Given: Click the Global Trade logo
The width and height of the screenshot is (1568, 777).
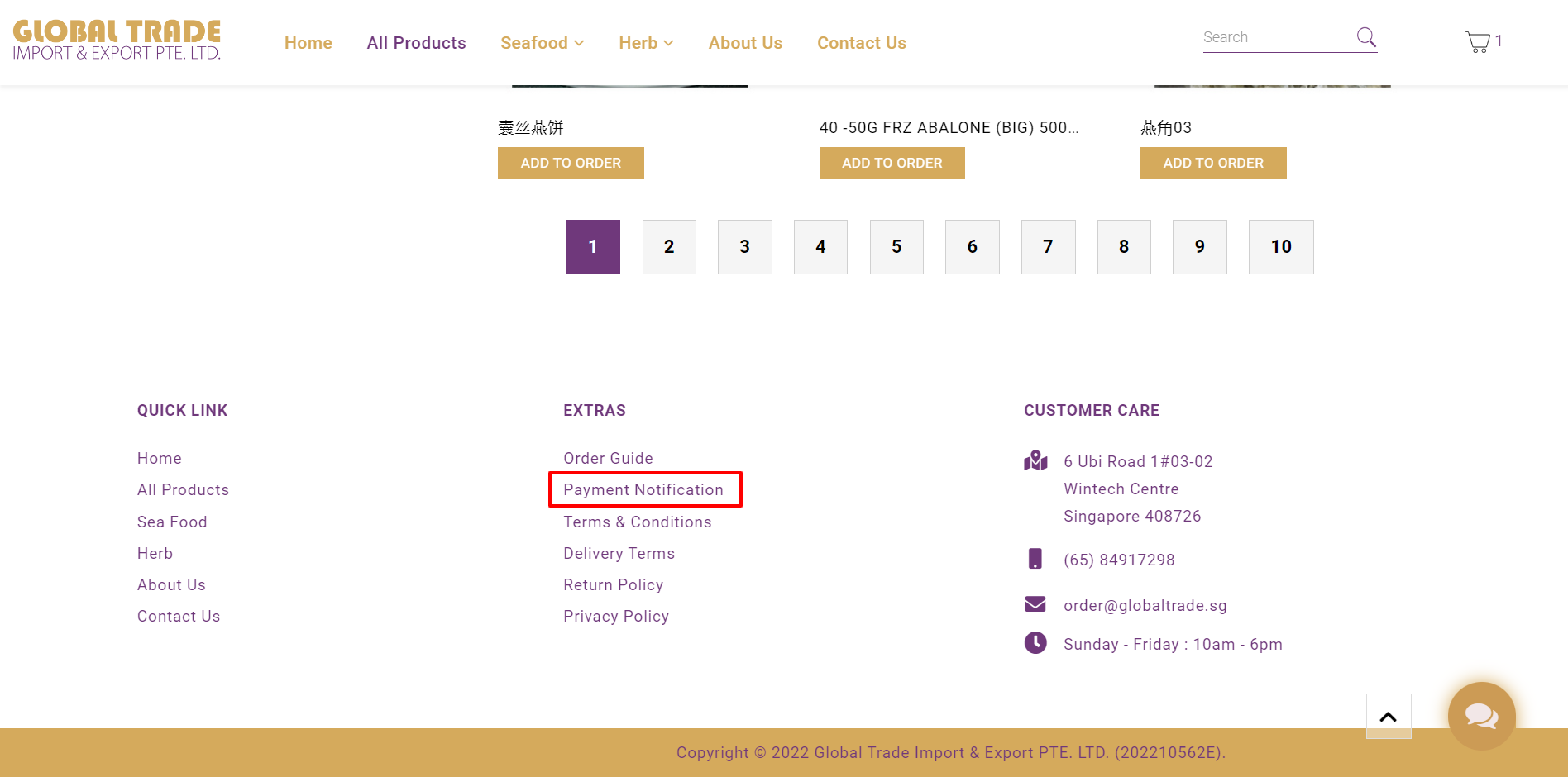Looking at the screenshot, I should pyautogui.click(x=117, y=41).
